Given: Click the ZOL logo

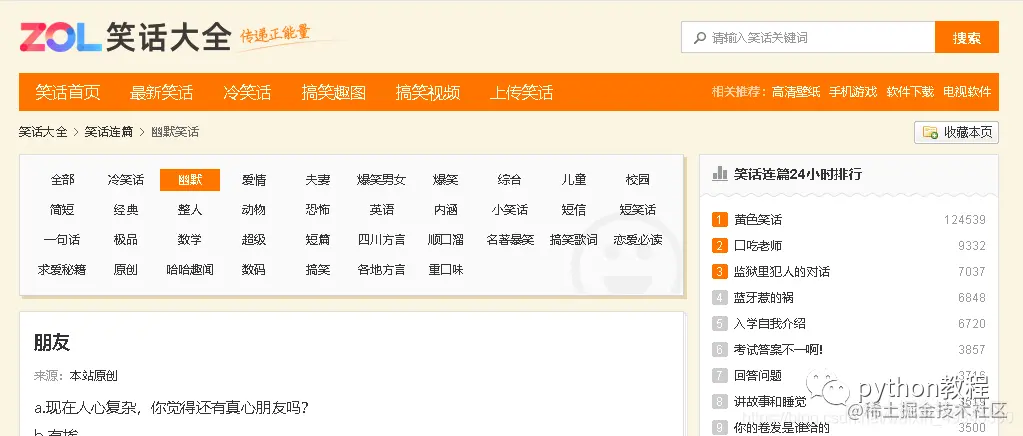Looking at the screenshot, I should click(61, 37).
